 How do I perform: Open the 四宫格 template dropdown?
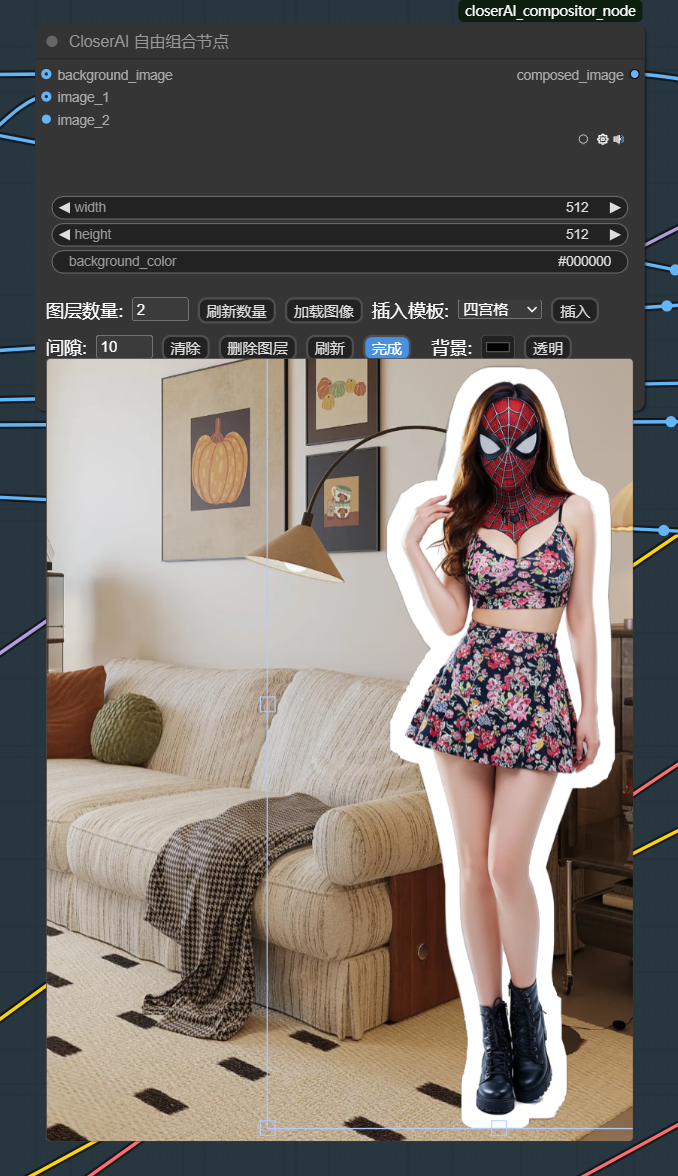[x=500, y=310]
